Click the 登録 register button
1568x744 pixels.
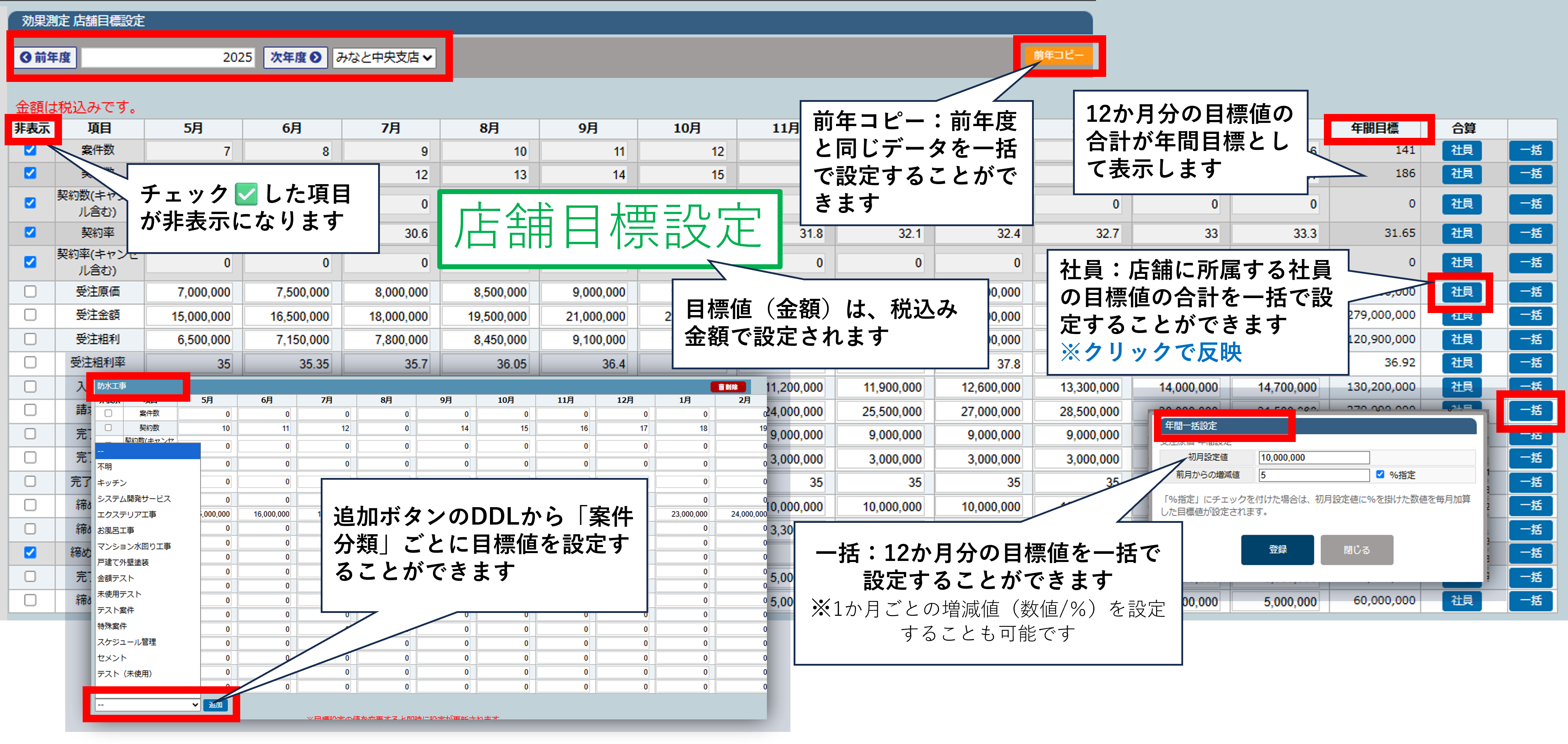tap(1277, 549)
